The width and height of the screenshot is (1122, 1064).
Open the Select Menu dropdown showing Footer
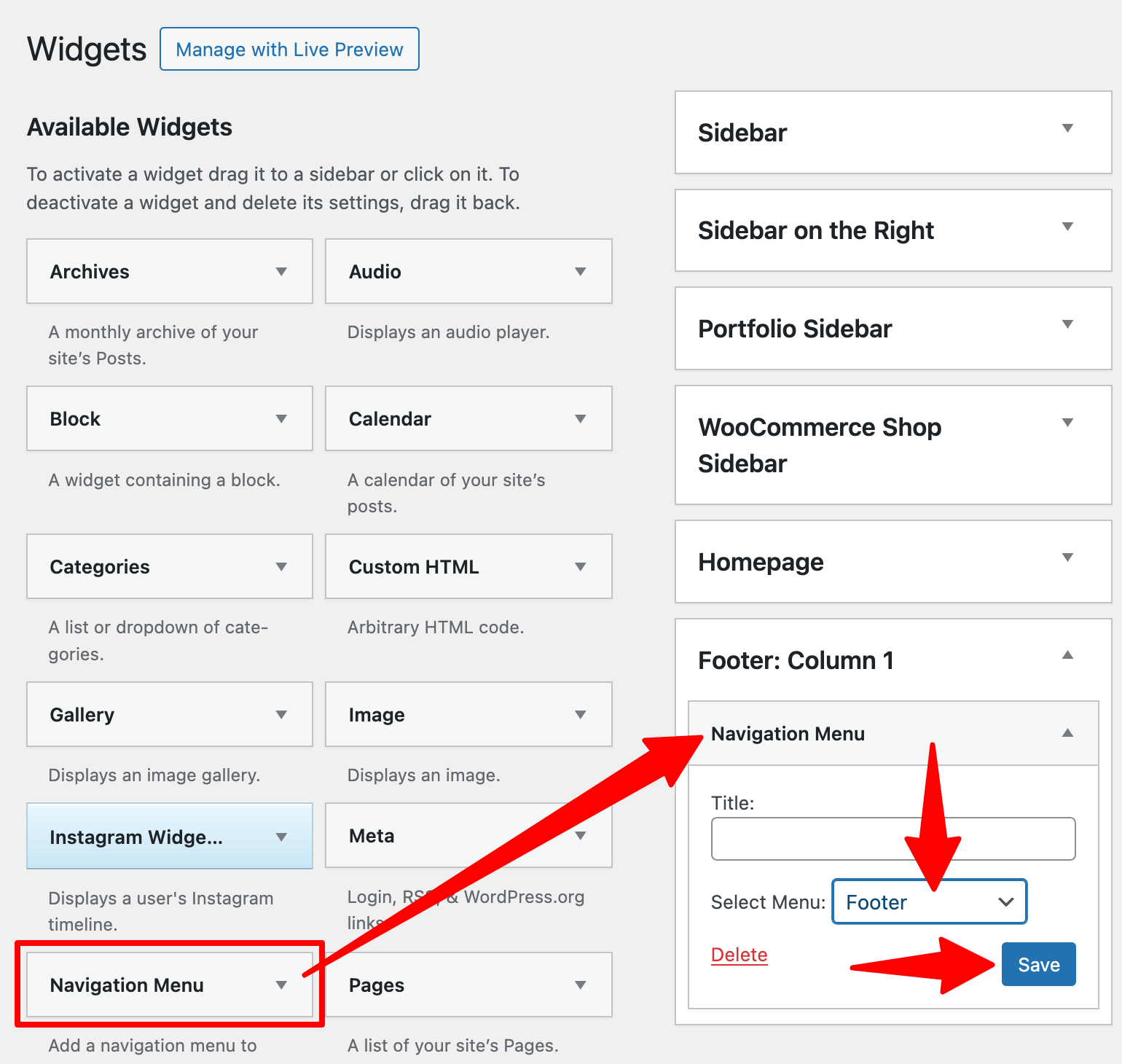(928, 901)
